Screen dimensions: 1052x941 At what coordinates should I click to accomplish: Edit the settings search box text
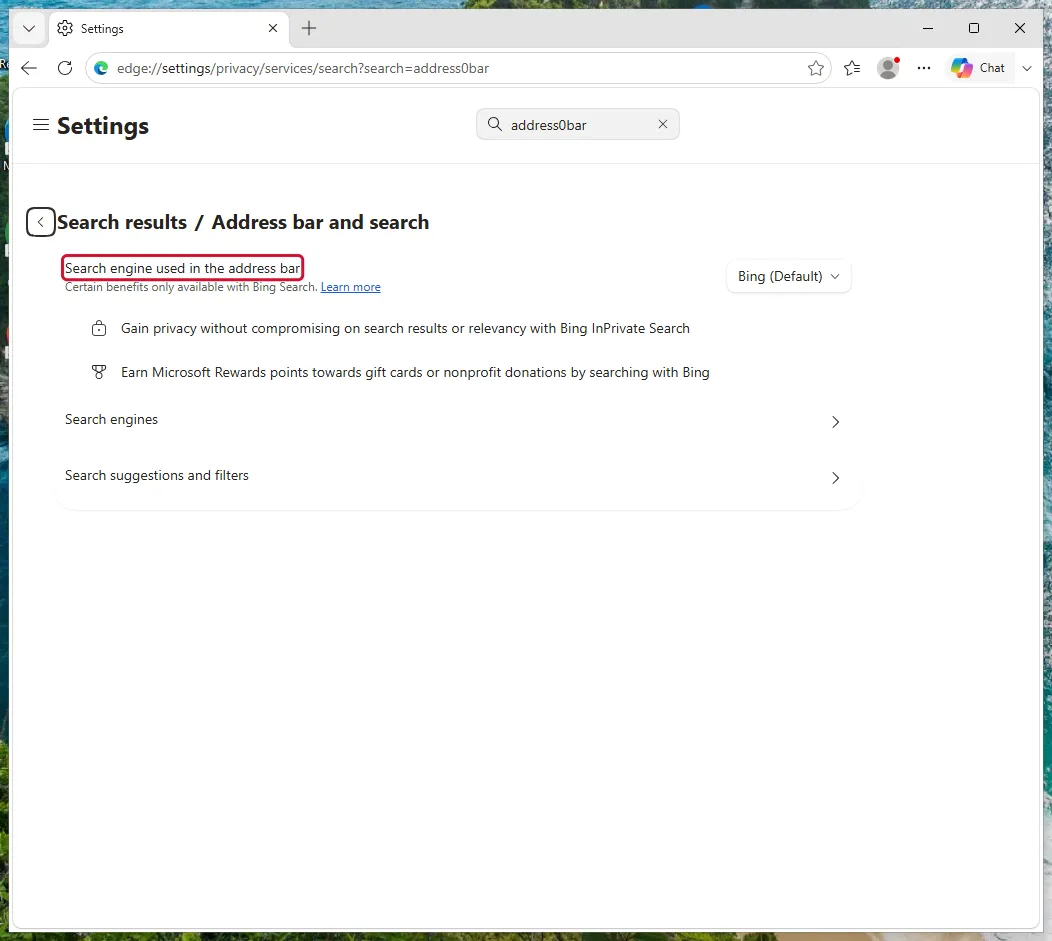tap(578, 125)
